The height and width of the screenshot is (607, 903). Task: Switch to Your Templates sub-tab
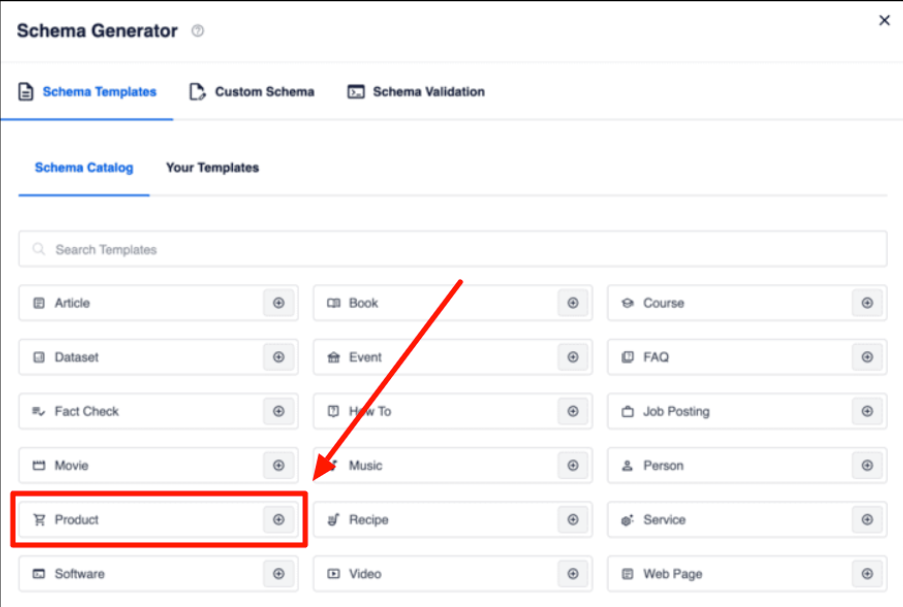[x=213, y=168]
